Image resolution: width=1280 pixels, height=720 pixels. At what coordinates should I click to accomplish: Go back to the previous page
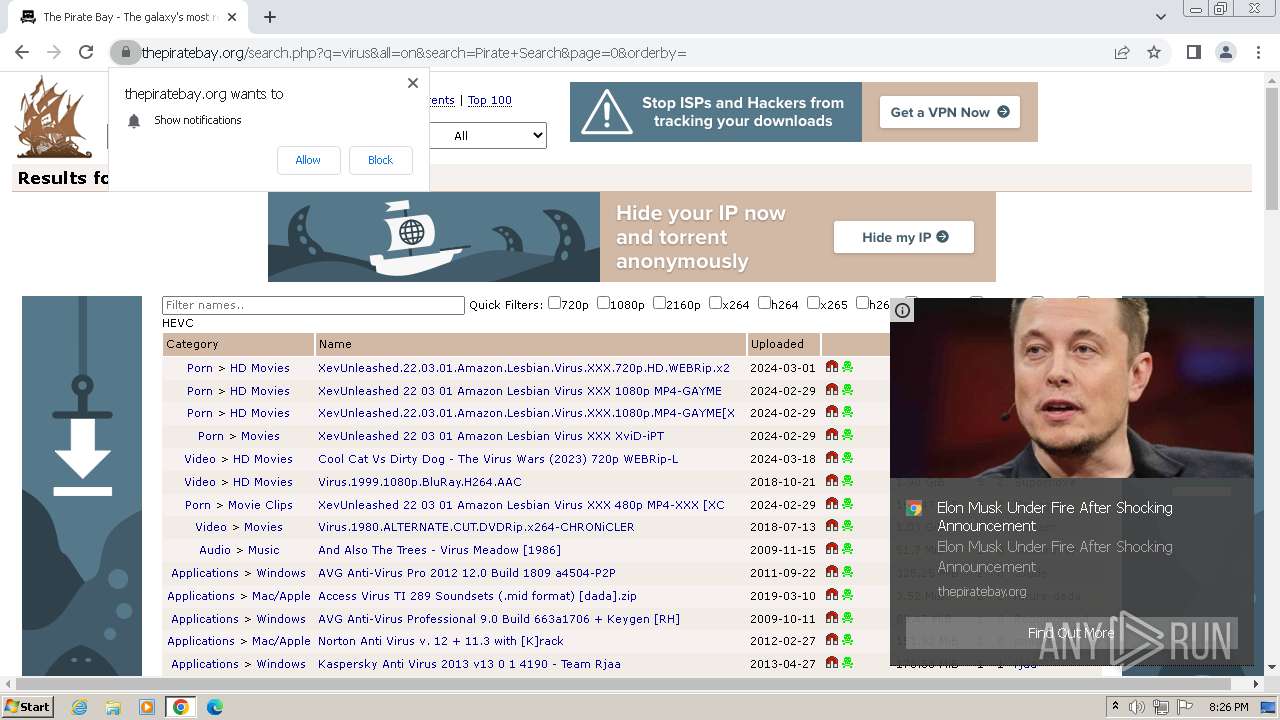[x=22, y=52]
